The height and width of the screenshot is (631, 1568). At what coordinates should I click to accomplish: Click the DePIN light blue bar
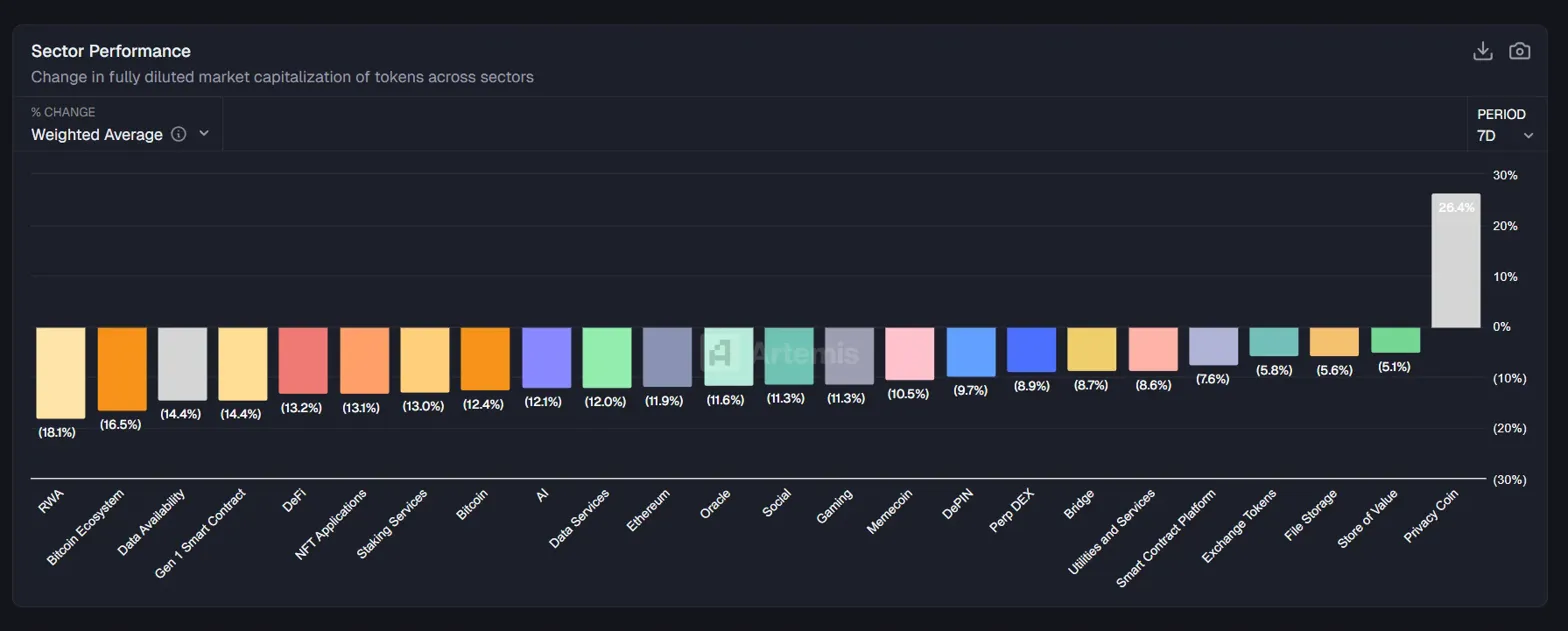click(970, 351)
